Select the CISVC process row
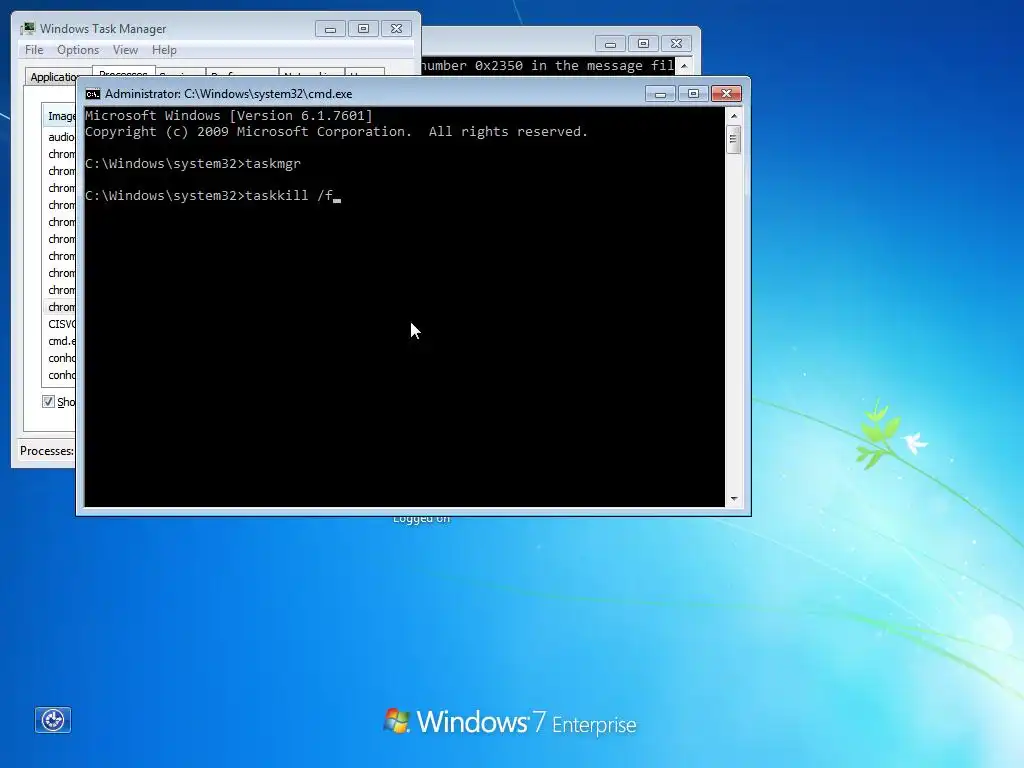 (61, 324)
